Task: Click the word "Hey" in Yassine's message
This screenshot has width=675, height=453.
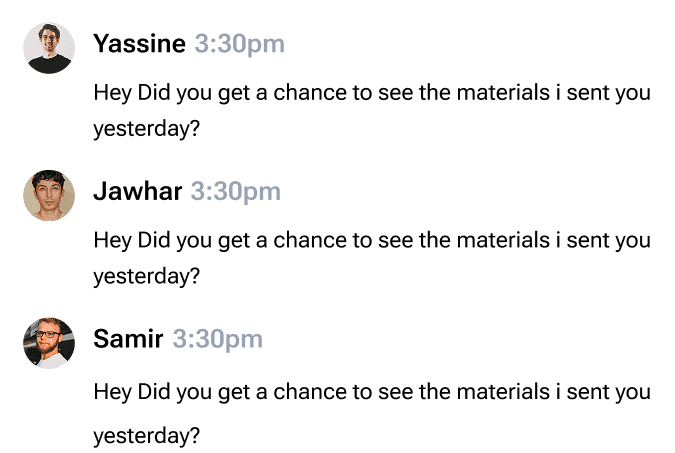Action: point(112,93)
